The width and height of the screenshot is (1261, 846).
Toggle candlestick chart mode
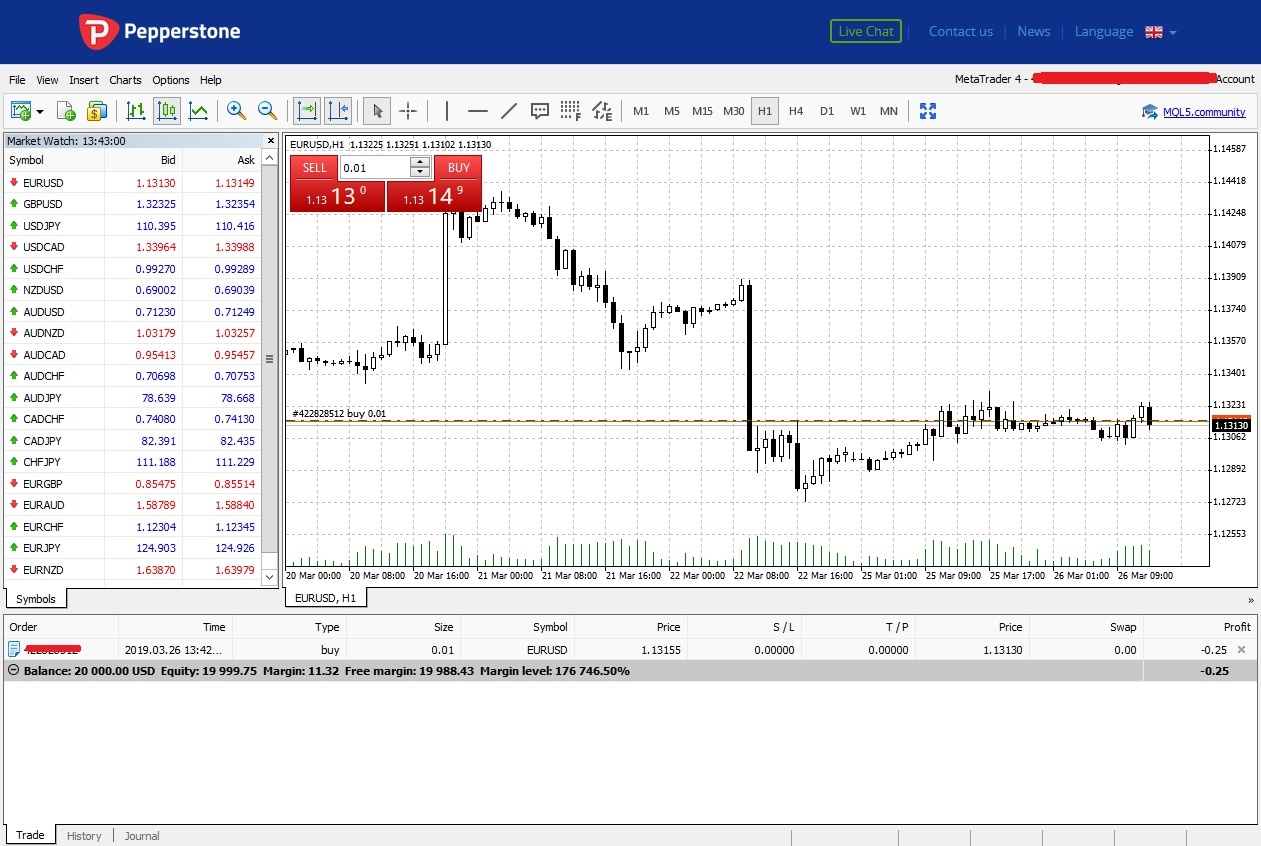167,111
